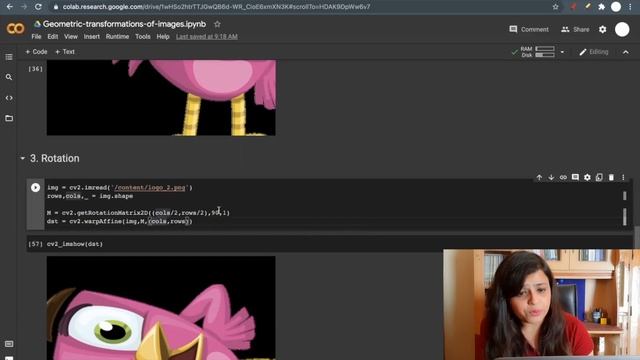
Task: Add a text cell with + Text
Action: pos(65,52)
